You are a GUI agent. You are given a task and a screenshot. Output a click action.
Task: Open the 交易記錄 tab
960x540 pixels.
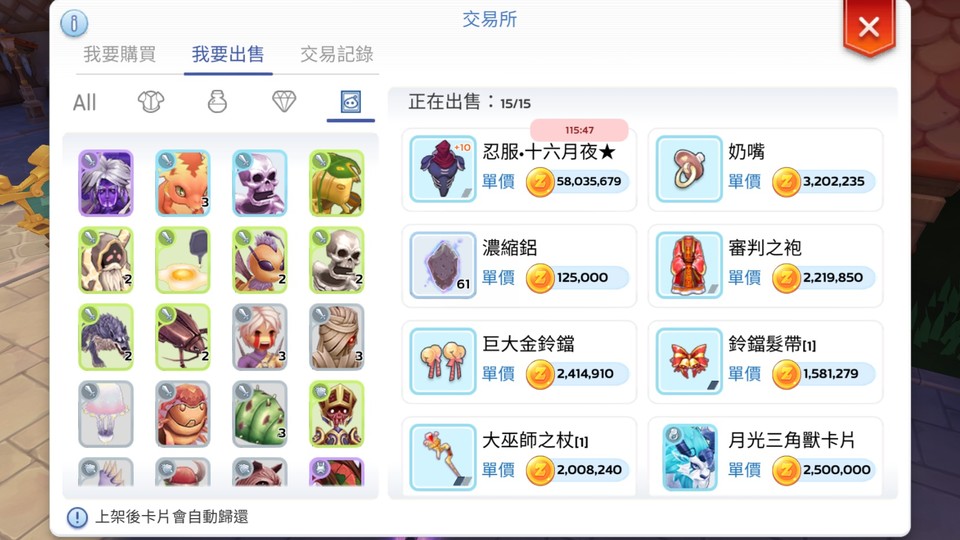(x=336, y=54)
